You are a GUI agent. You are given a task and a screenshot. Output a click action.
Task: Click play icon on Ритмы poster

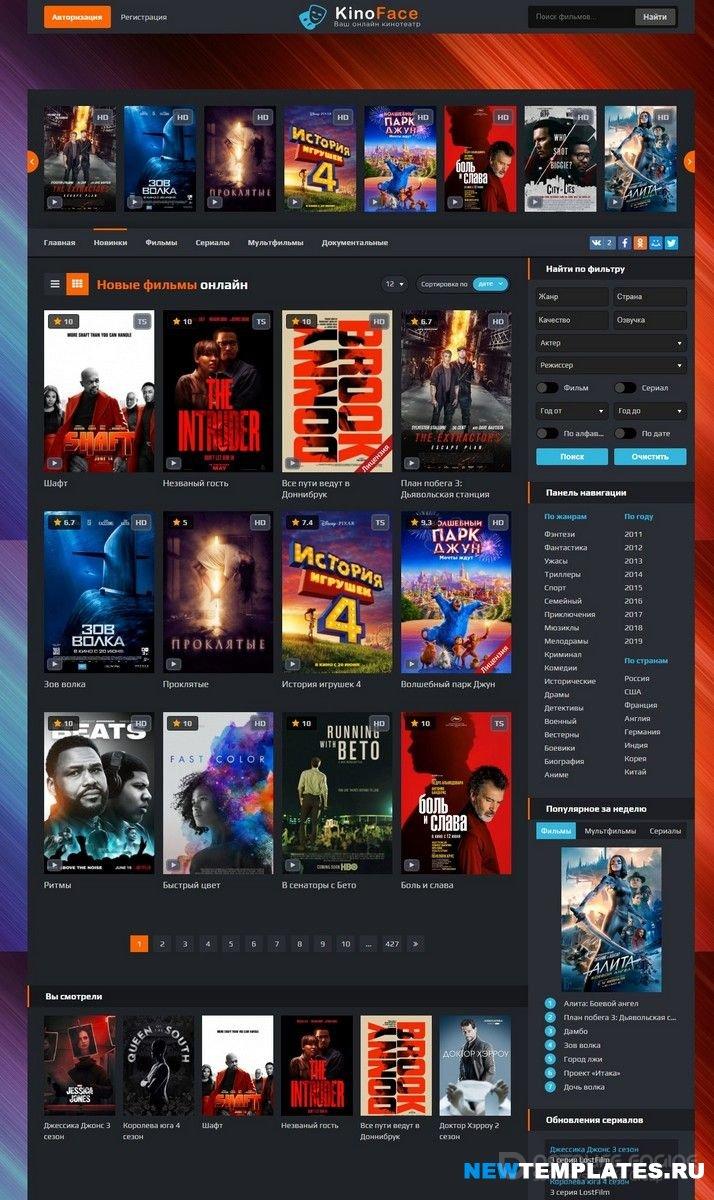(x=54, y=865)
